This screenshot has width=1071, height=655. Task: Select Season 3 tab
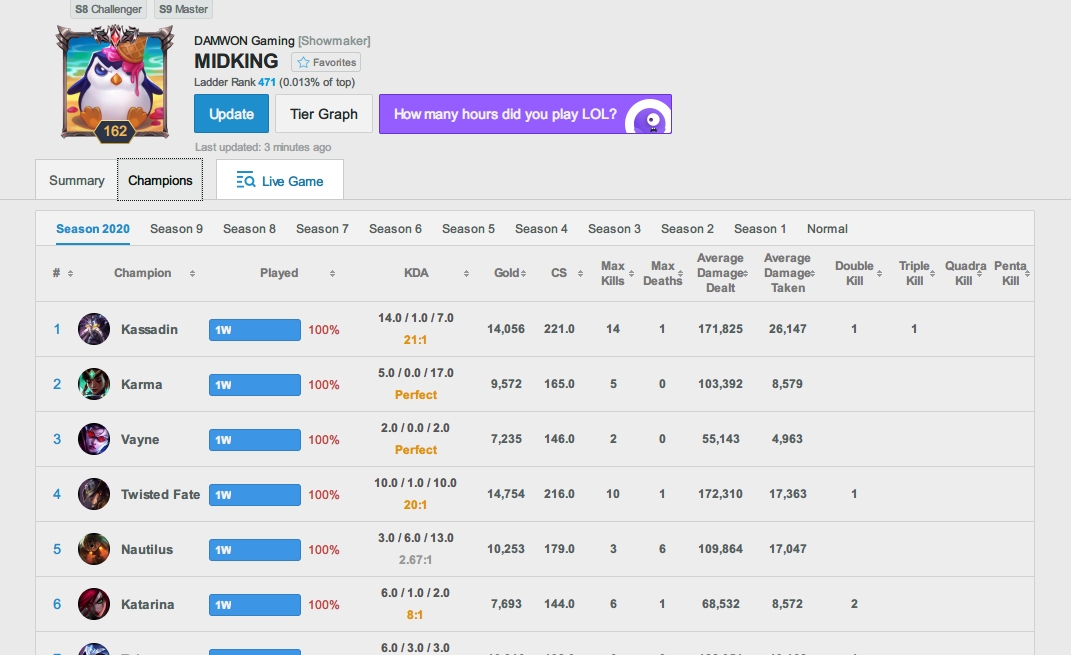click(615, 229)
